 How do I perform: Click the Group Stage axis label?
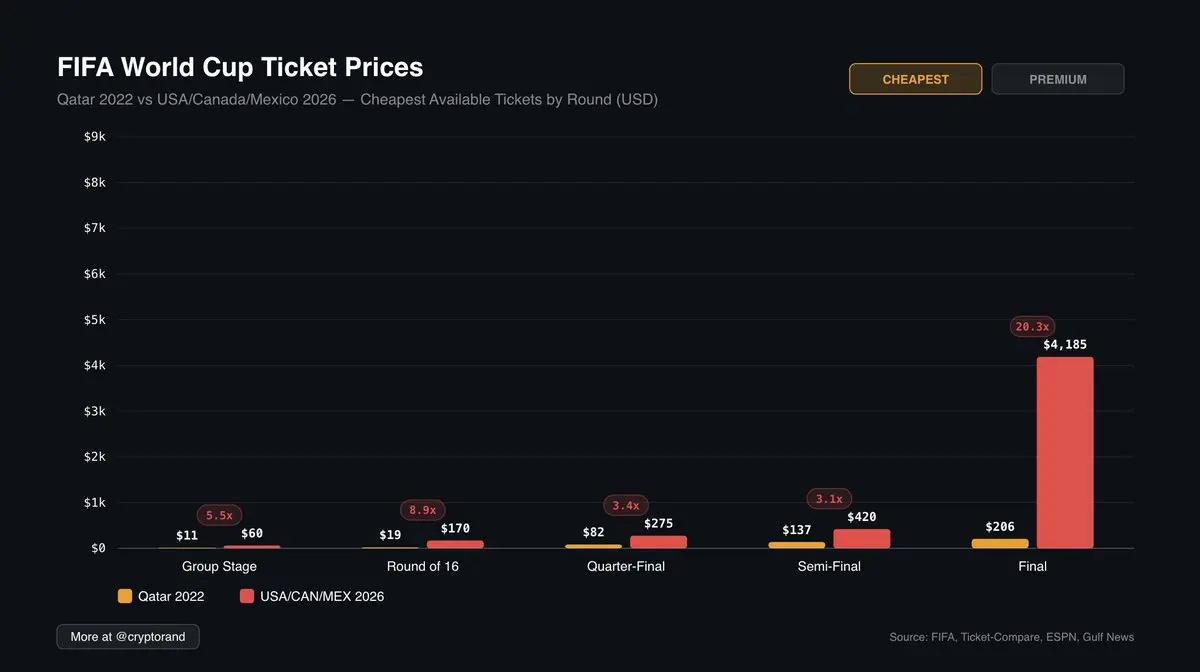[219, 566]
